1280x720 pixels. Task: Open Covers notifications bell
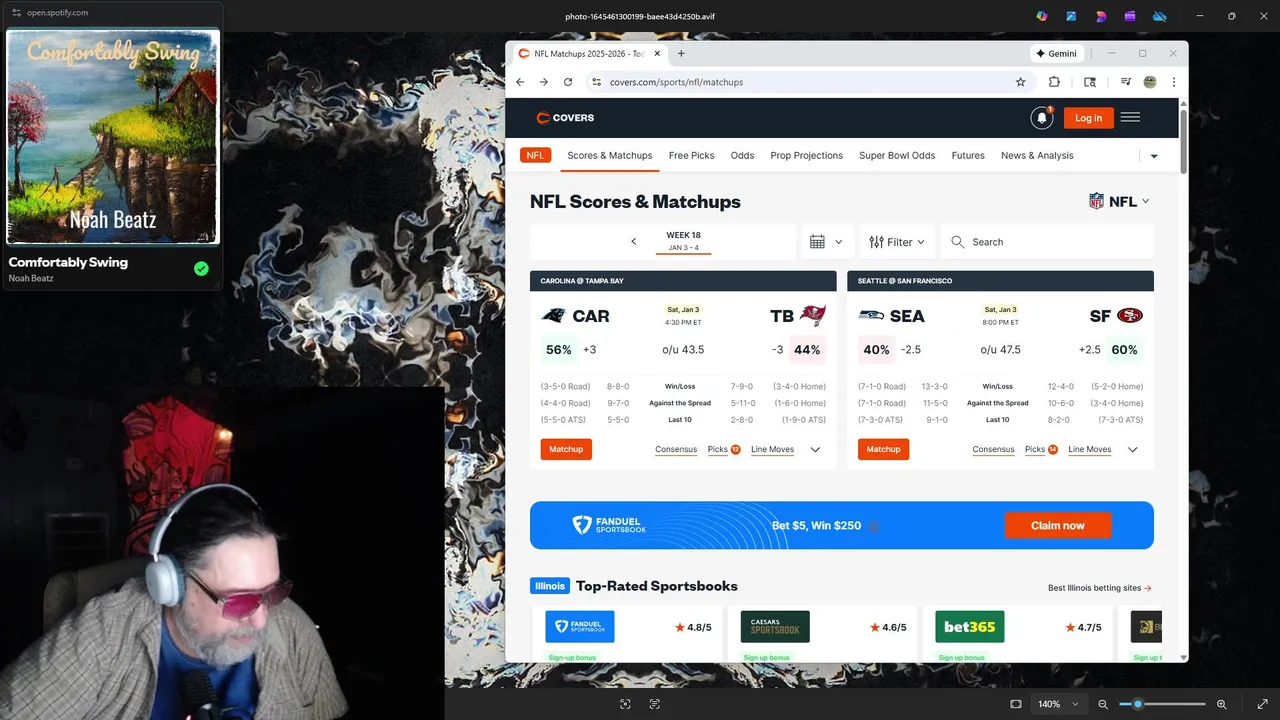tap(1042, 118)
